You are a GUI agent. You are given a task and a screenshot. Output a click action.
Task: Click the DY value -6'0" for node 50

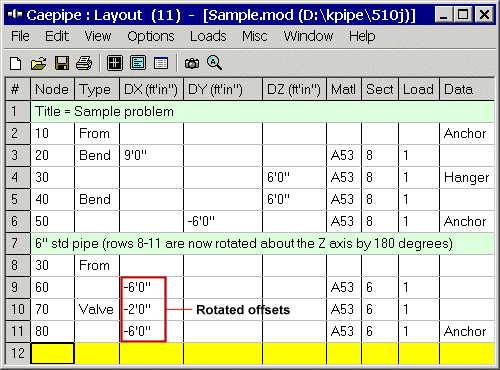(x=223, y=221)
